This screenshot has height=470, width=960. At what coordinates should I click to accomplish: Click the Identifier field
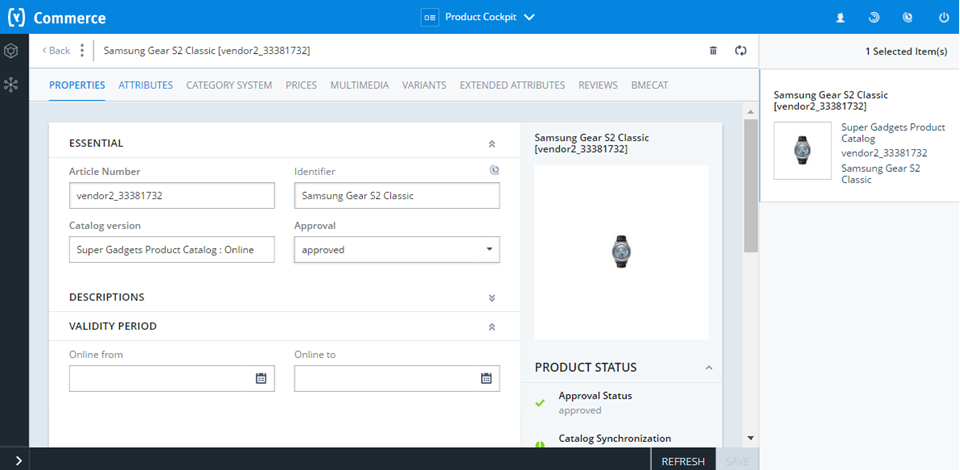point(397,196)
